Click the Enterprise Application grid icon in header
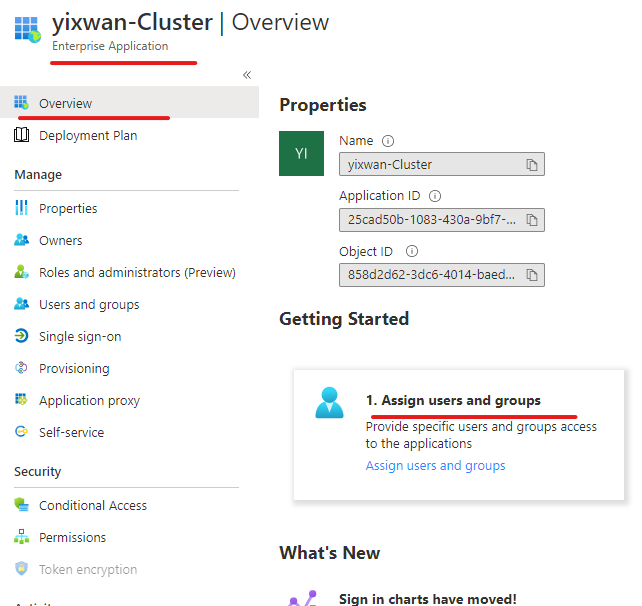Screen dimensions: 642x606 tap(28, 29)
